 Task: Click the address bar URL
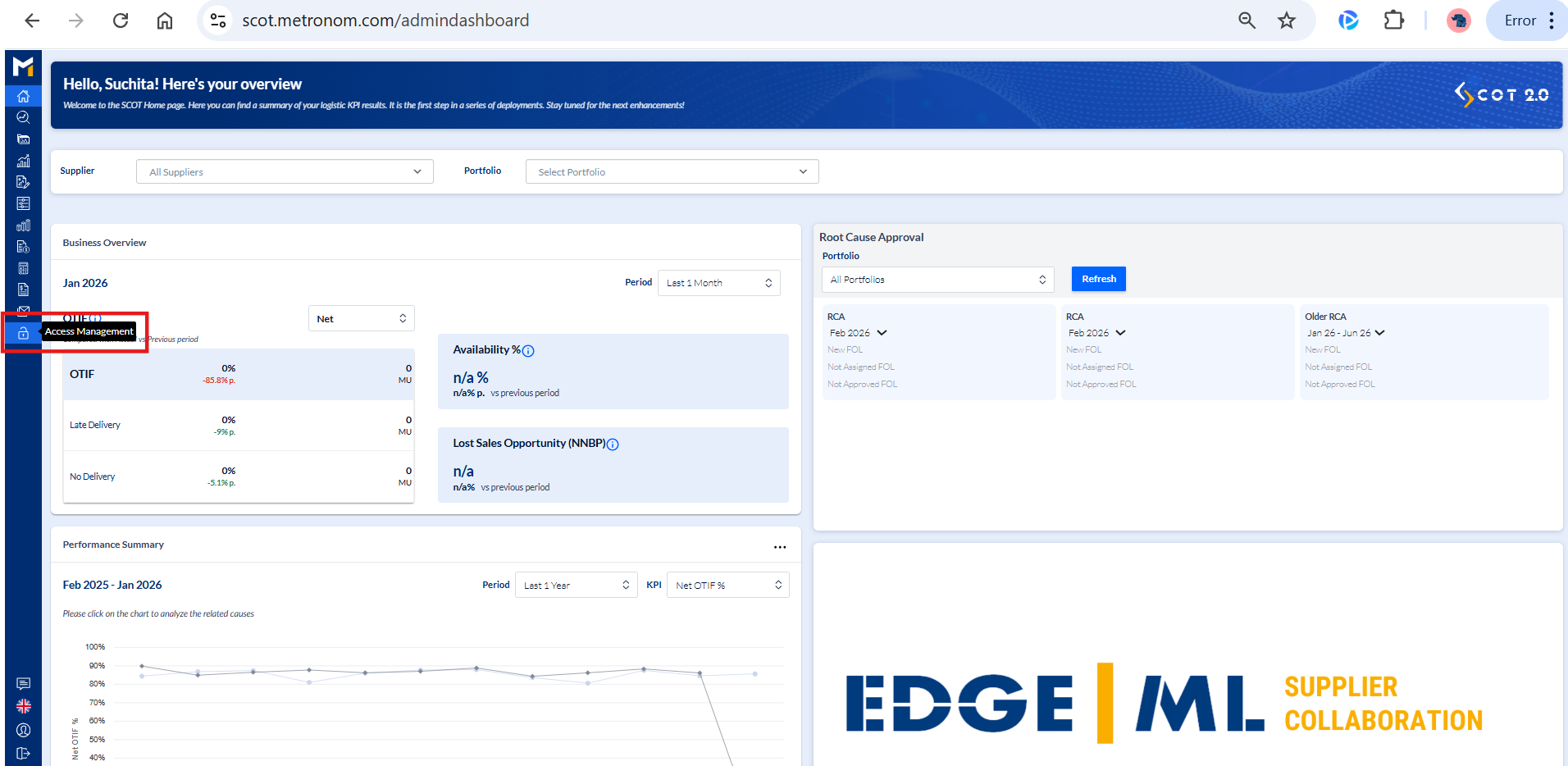(x=385, y=21)
